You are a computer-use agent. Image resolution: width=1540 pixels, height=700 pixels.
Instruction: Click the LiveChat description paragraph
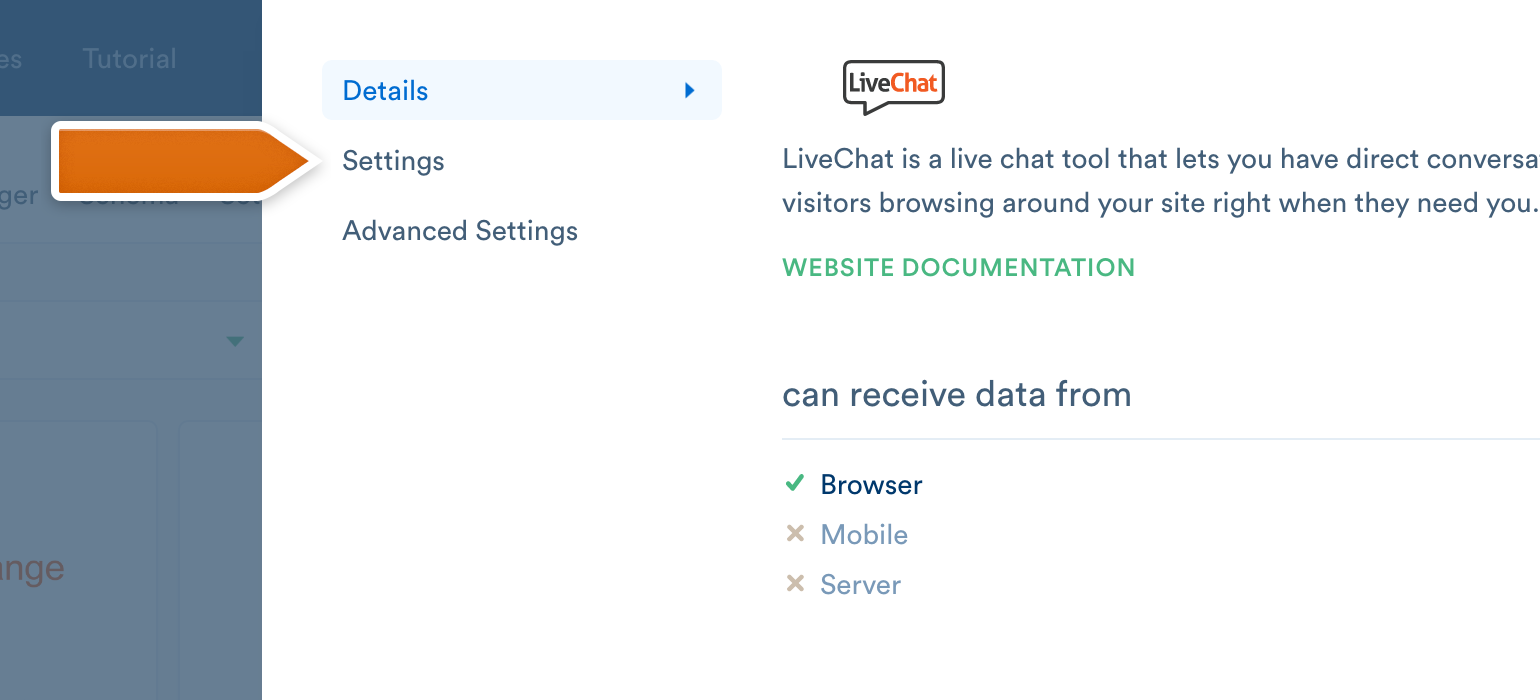click(x=1160, y=181)
